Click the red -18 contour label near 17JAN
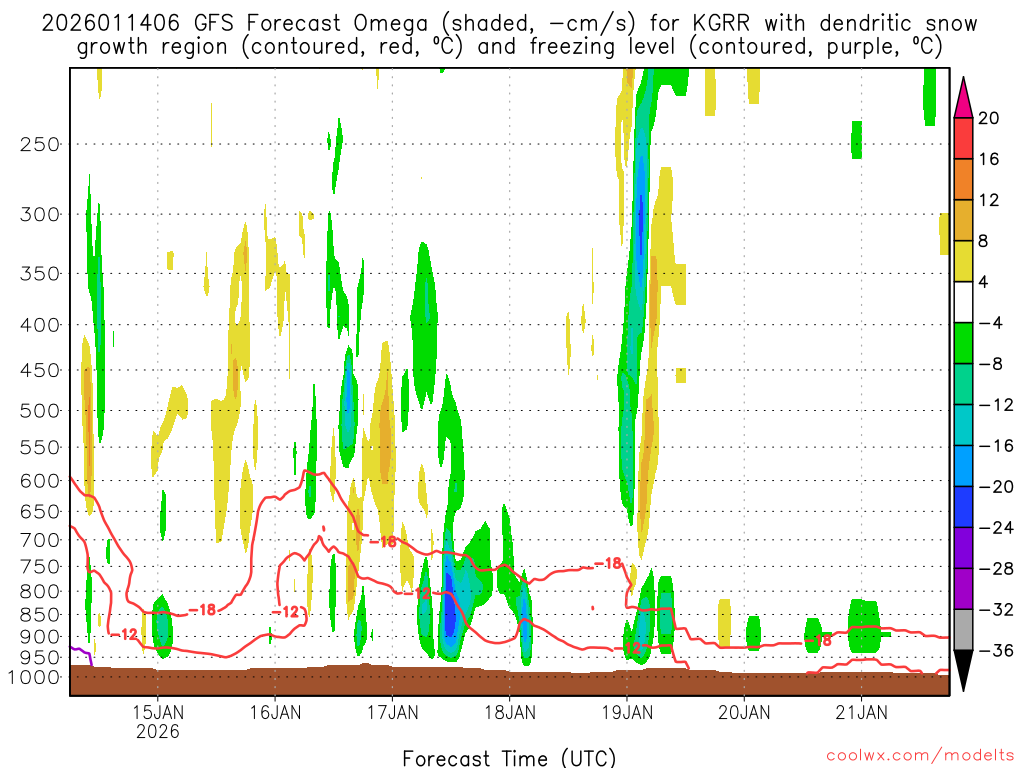 pyautogui.click(x=383, y=541)
